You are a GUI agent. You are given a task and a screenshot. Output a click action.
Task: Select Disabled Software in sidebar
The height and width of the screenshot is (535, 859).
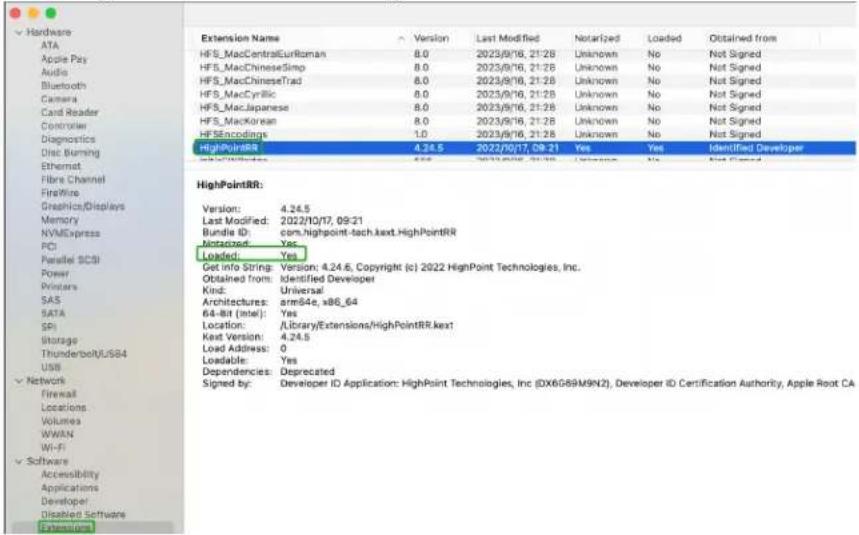(x=83, y=515)
